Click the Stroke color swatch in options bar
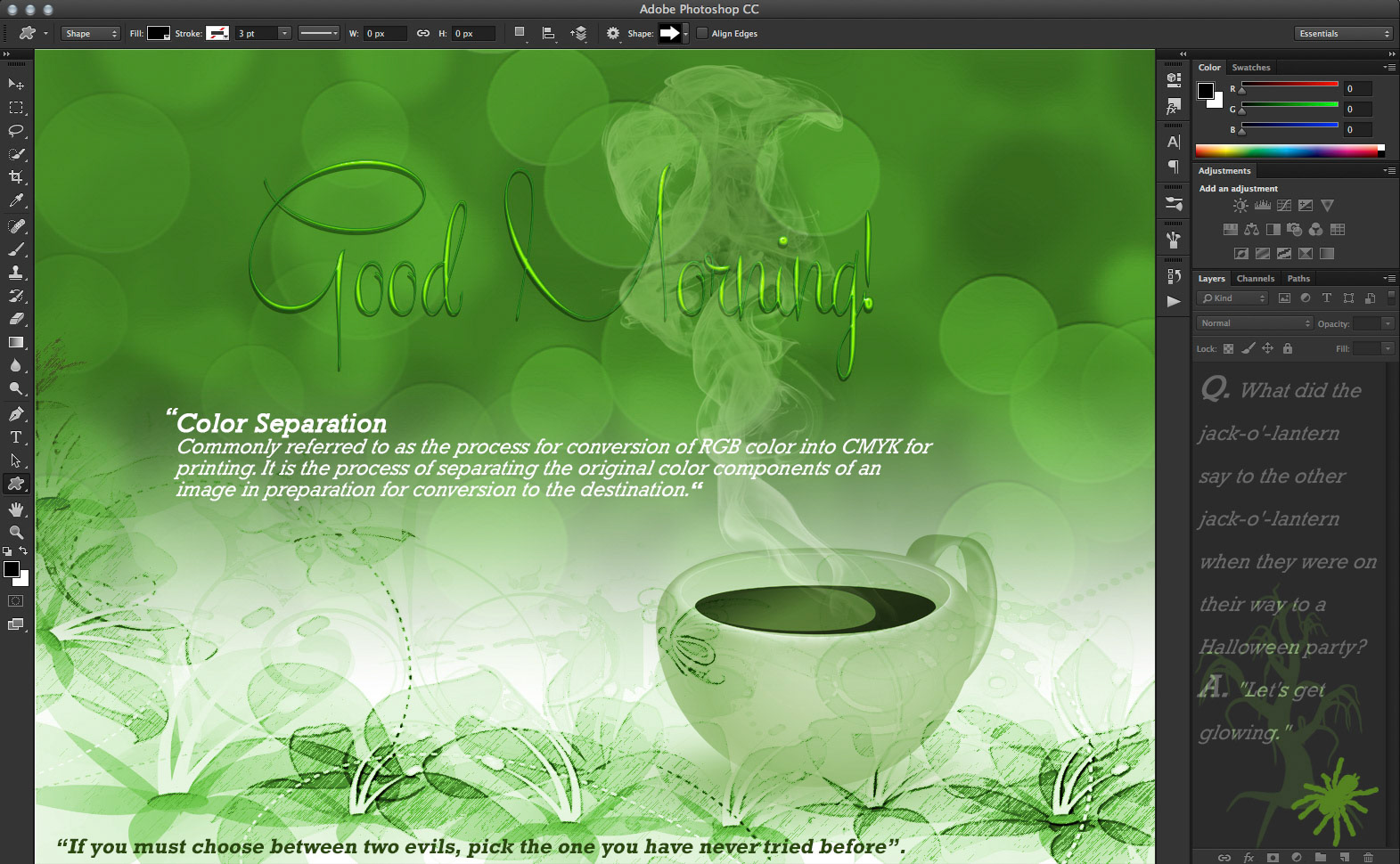 click(217, 33)
